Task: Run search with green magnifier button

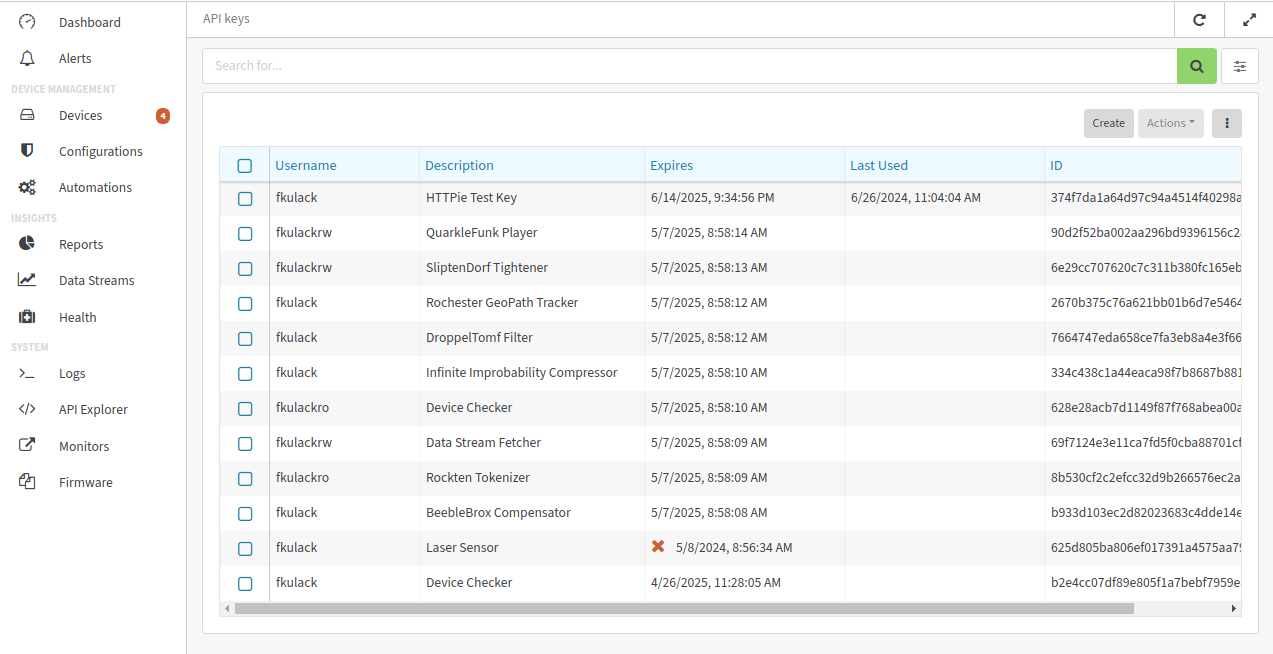Action: coord(1197,66)
